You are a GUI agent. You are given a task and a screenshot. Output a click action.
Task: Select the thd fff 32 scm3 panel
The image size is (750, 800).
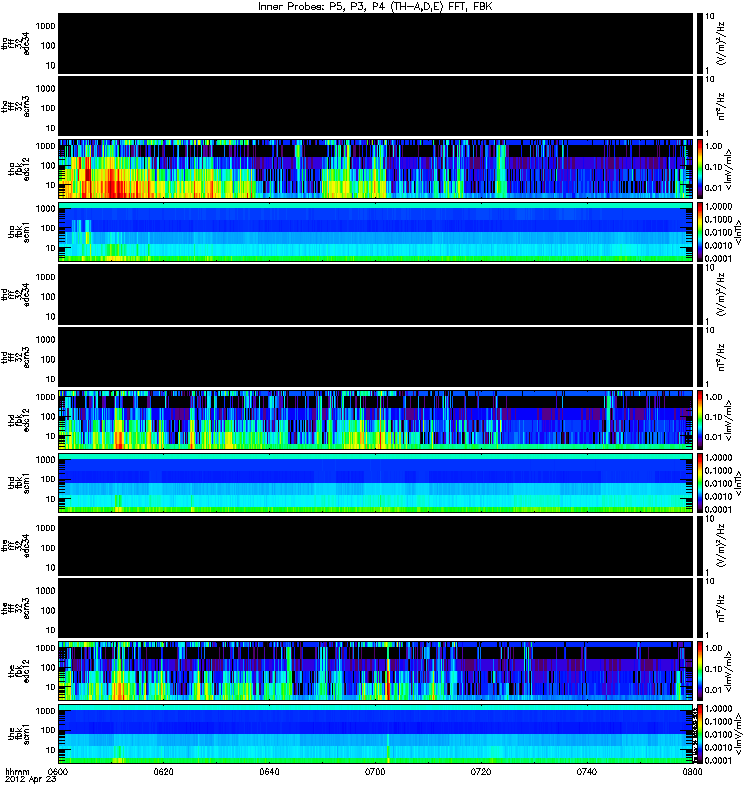(376, 357)
